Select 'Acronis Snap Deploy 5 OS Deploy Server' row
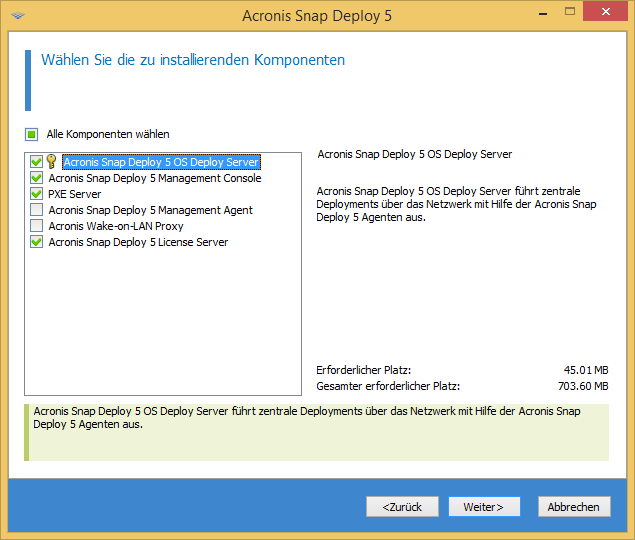 [x=161, y=162]
